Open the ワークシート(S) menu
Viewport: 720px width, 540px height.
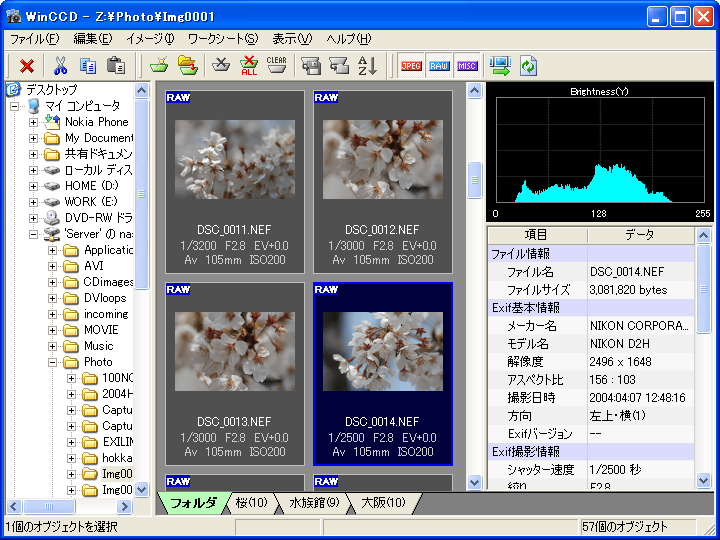tap(223, 39)
